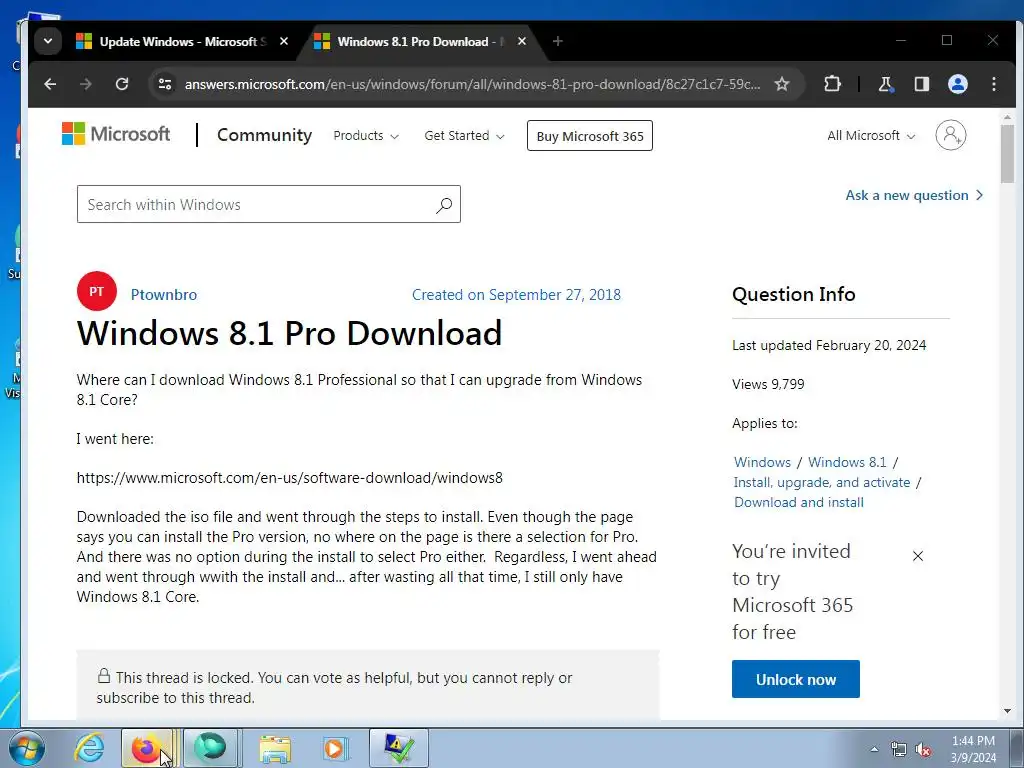The width and height of the screenshot is (1024, 768).
Task: Click Buy Microsoft 365 button
Action: 590,136
